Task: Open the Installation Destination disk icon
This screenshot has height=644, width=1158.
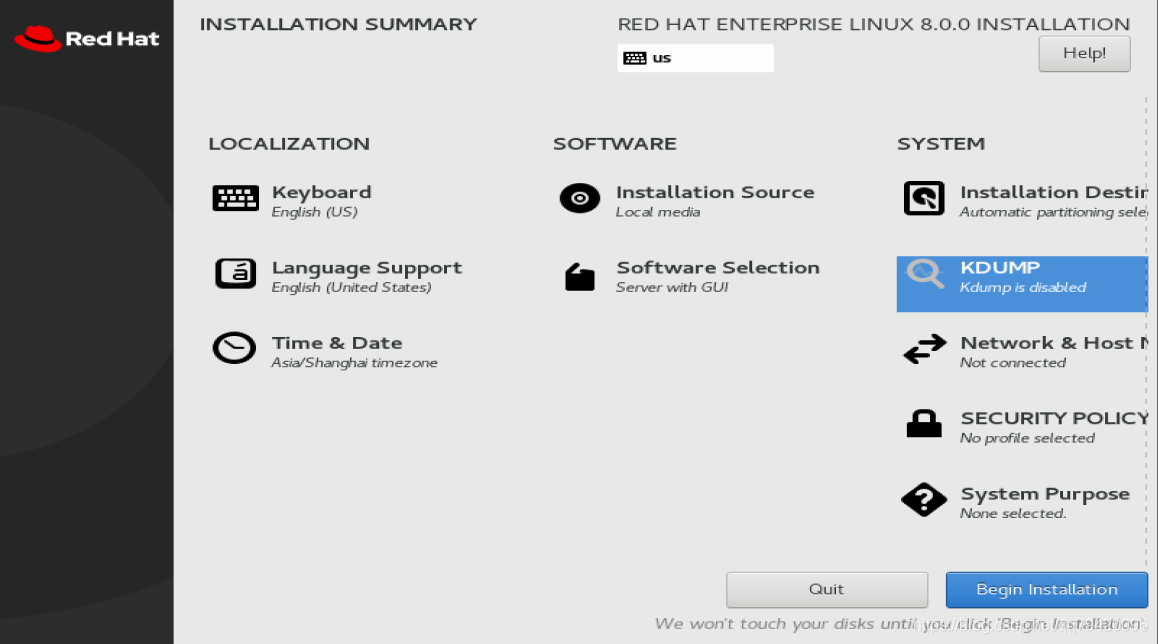Action: tap(924, 198)
